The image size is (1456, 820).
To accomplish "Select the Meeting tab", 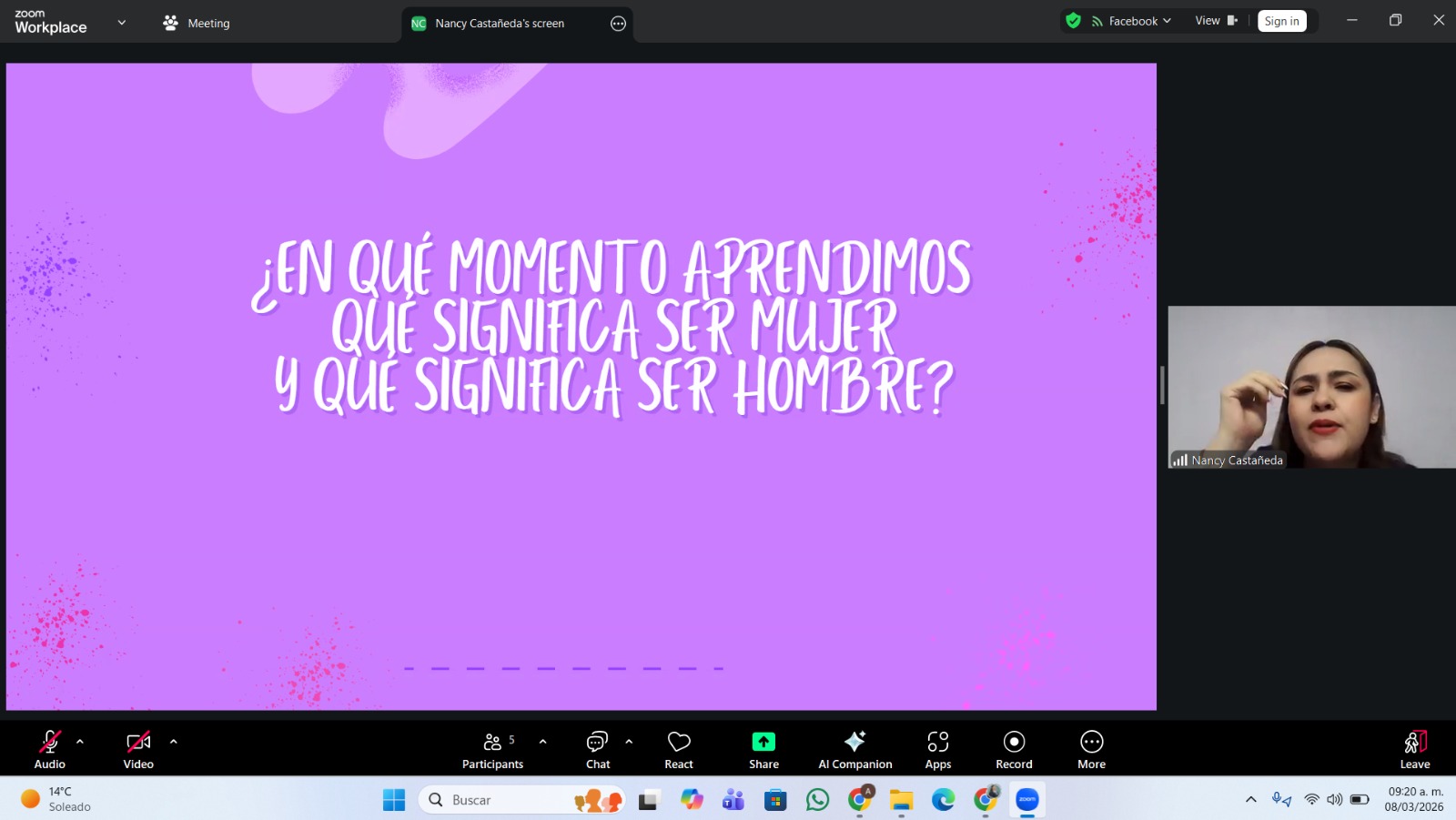I will point(197,23).
